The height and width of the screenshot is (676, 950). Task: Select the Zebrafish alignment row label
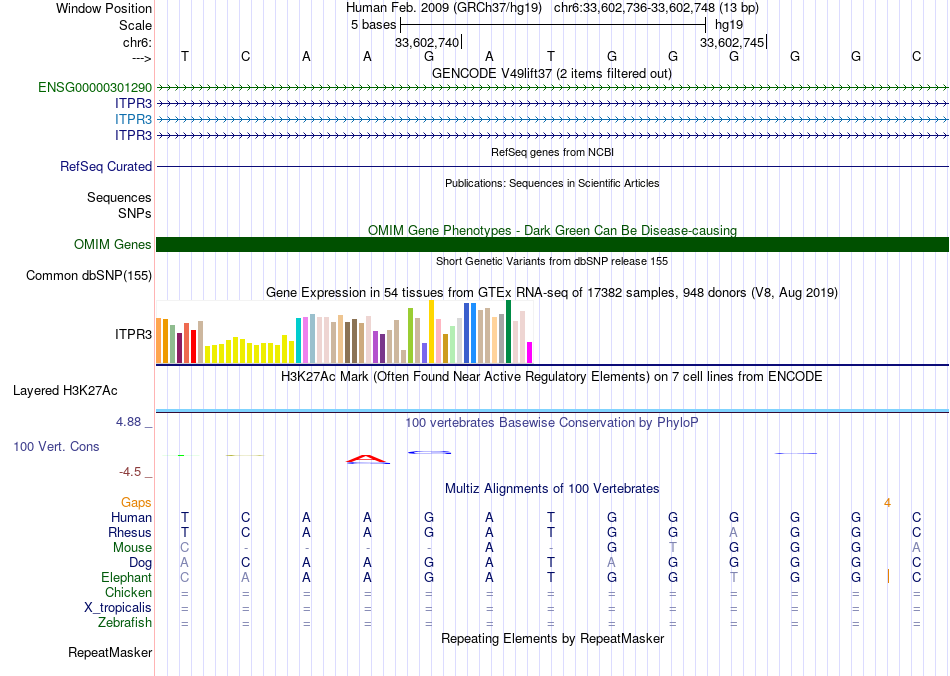[125, 623]
